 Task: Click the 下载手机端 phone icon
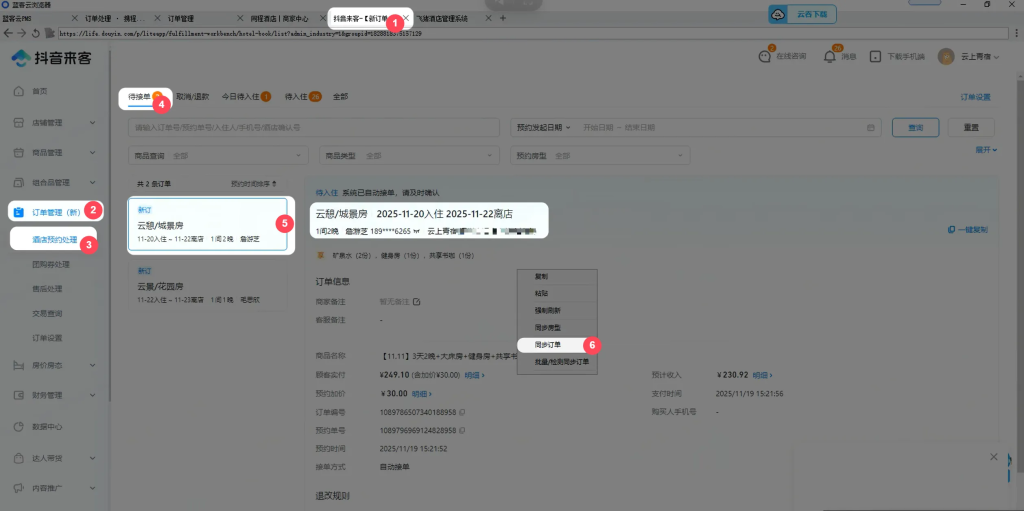click(x=875, y=57)
